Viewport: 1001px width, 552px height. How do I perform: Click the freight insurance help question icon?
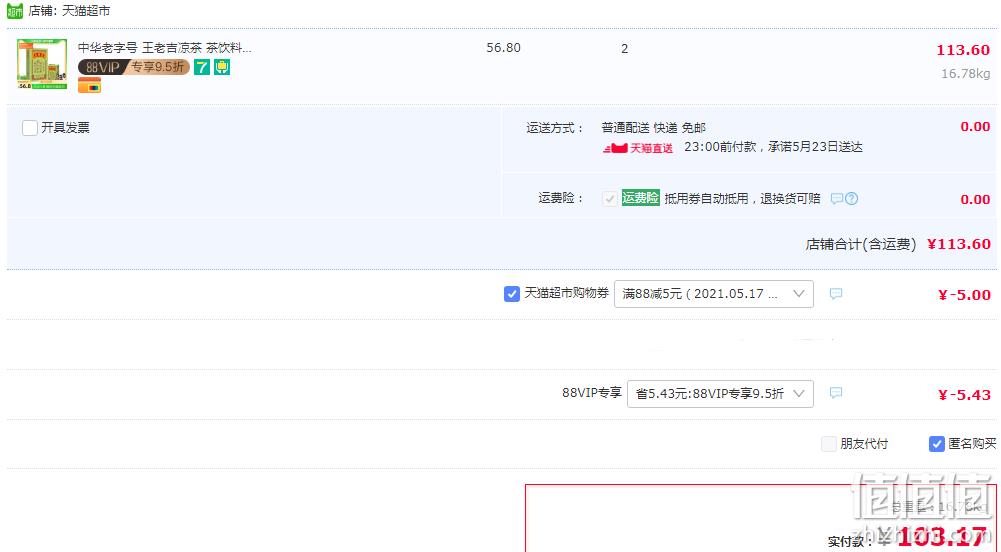click(x=851, y=198)
